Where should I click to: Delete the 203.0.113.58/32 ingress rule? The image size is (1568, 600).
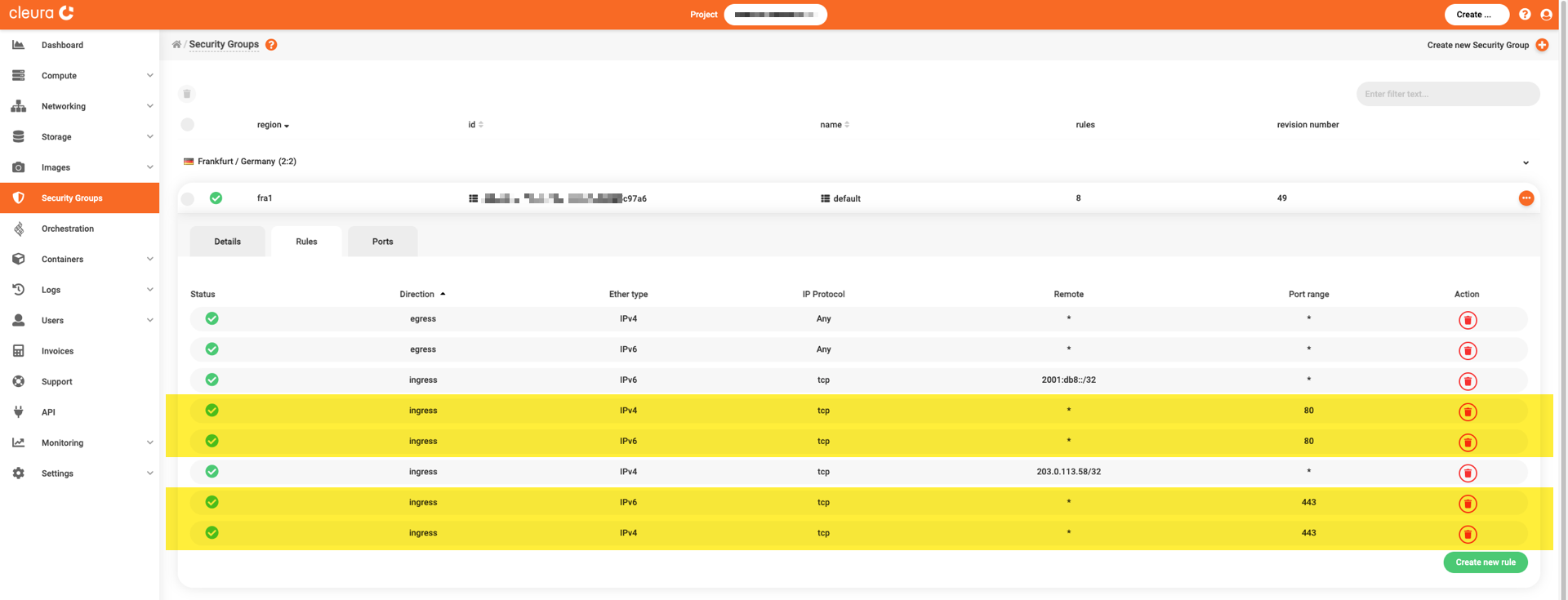(x=1468, y=473)
